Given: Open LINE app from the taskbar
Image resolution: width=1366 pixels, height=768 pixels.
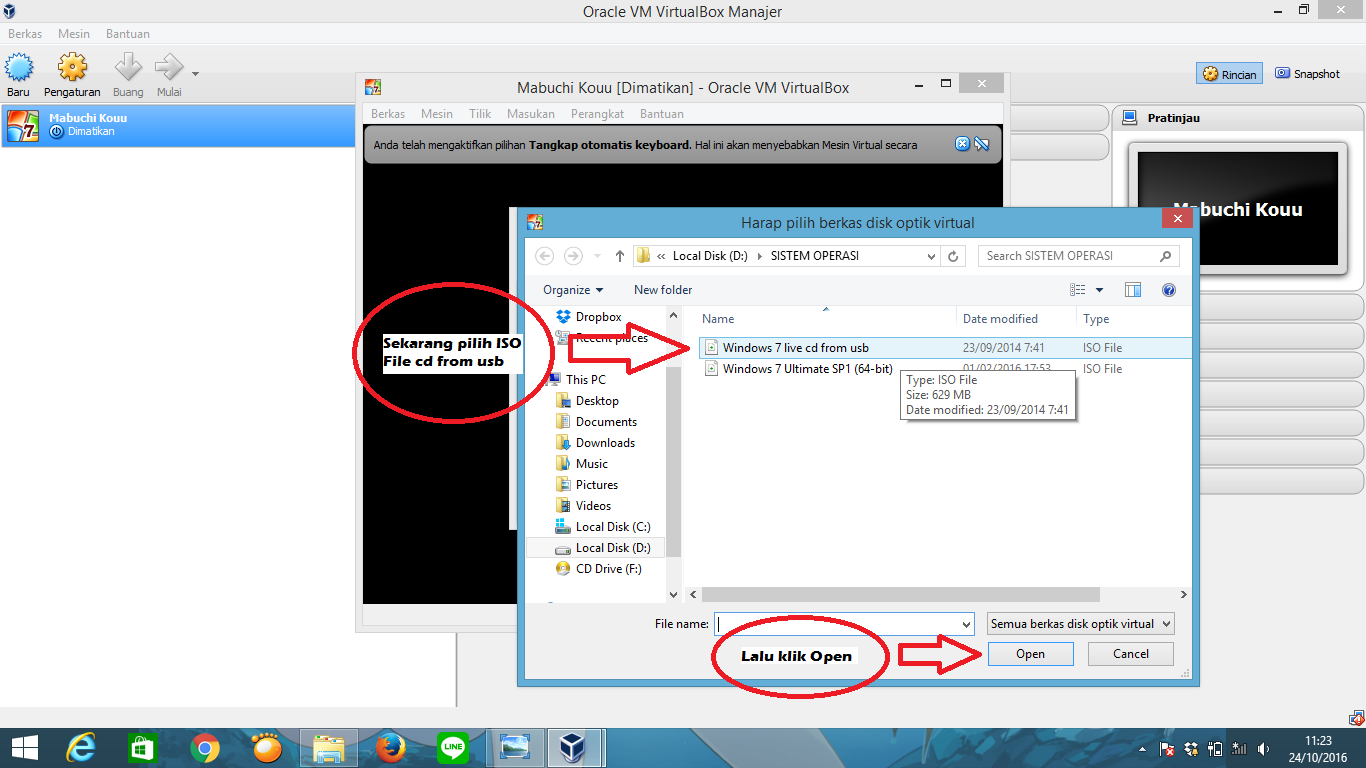Looking at the screenshot, I should point(453,747).
